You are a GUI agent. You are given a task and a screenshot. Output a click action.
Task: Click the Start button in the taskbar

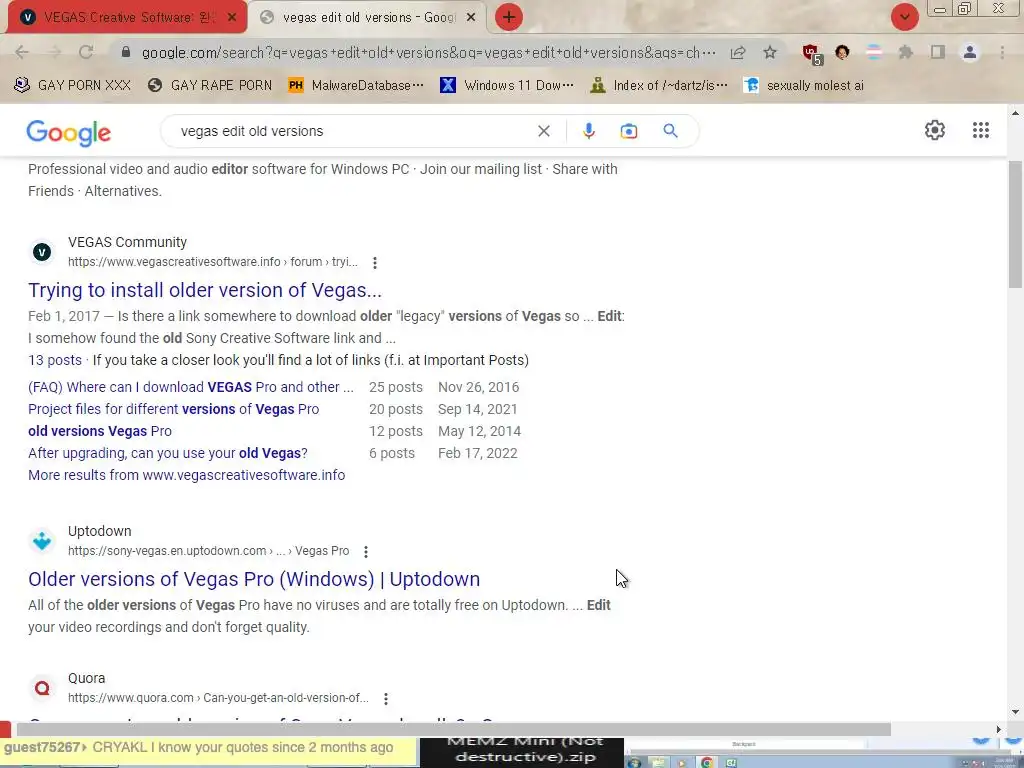point(634,761)
